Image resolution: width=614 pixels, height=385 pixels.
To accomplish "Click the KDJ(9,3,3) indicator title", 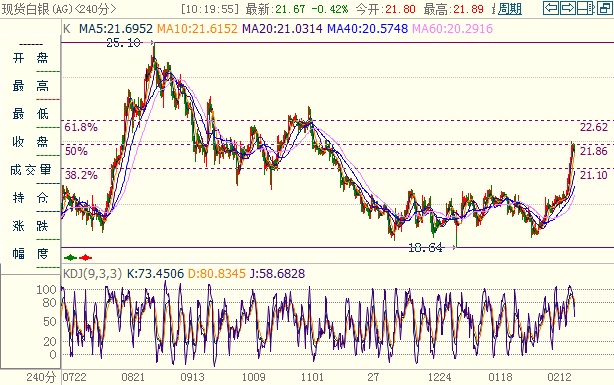I will 92,273.
